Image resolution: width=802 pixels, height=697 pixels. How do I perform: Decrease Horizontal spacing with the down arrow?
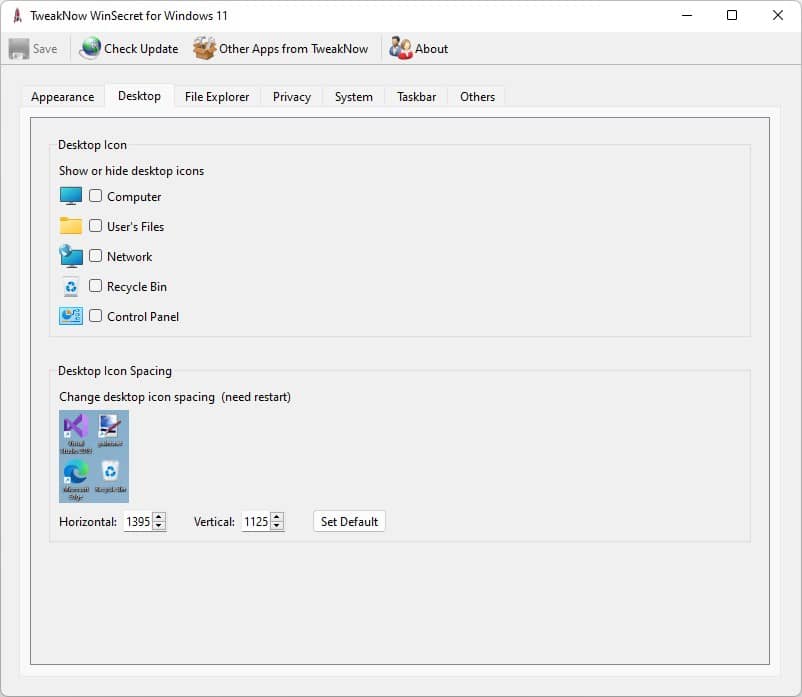(159, 526)
